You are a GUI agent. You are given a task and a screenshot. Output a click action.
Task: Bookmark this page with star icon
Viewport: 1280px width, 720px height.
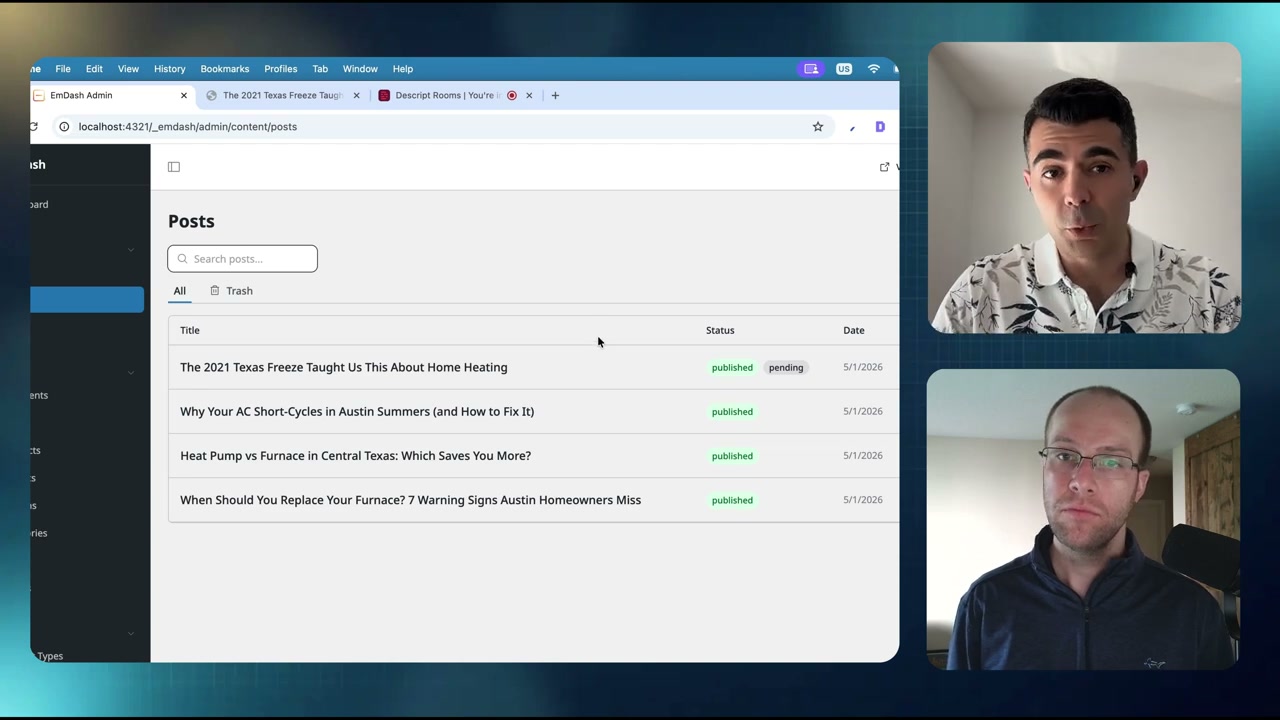818,127
